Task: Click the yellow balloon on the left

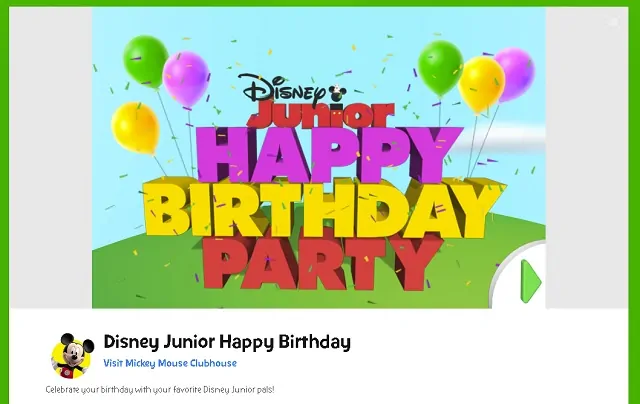Action: (x=135, y=128)
